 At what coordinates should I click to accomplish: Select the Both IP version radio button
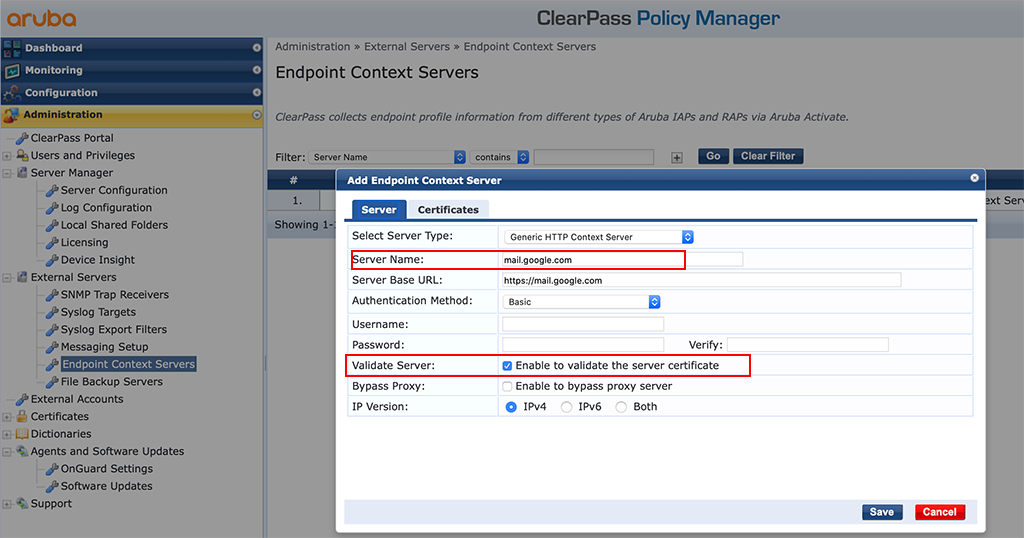pyautogui.click(x=621, y=407)
